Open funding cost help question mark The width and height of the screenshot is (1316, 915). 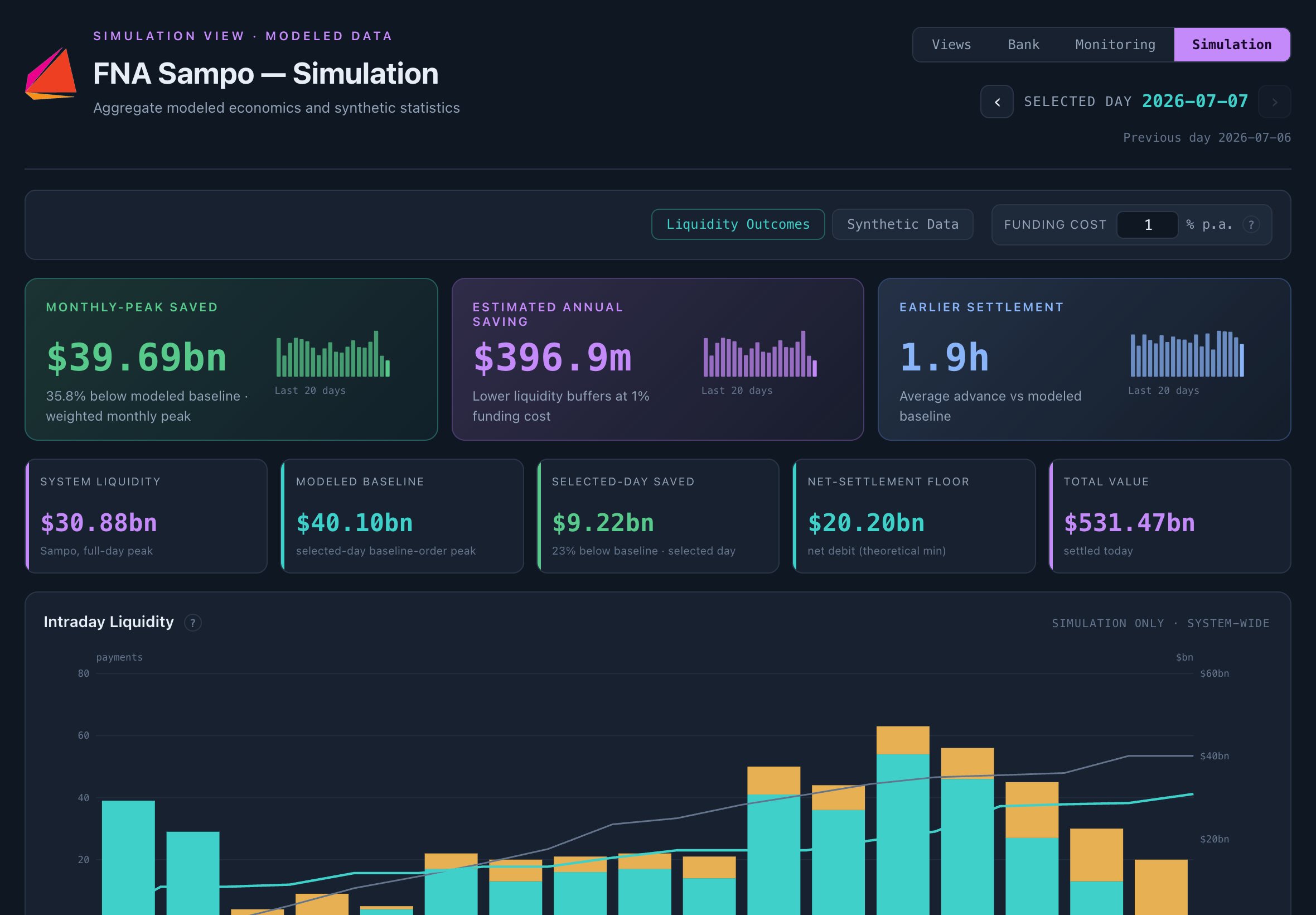tap(1251, 225)
